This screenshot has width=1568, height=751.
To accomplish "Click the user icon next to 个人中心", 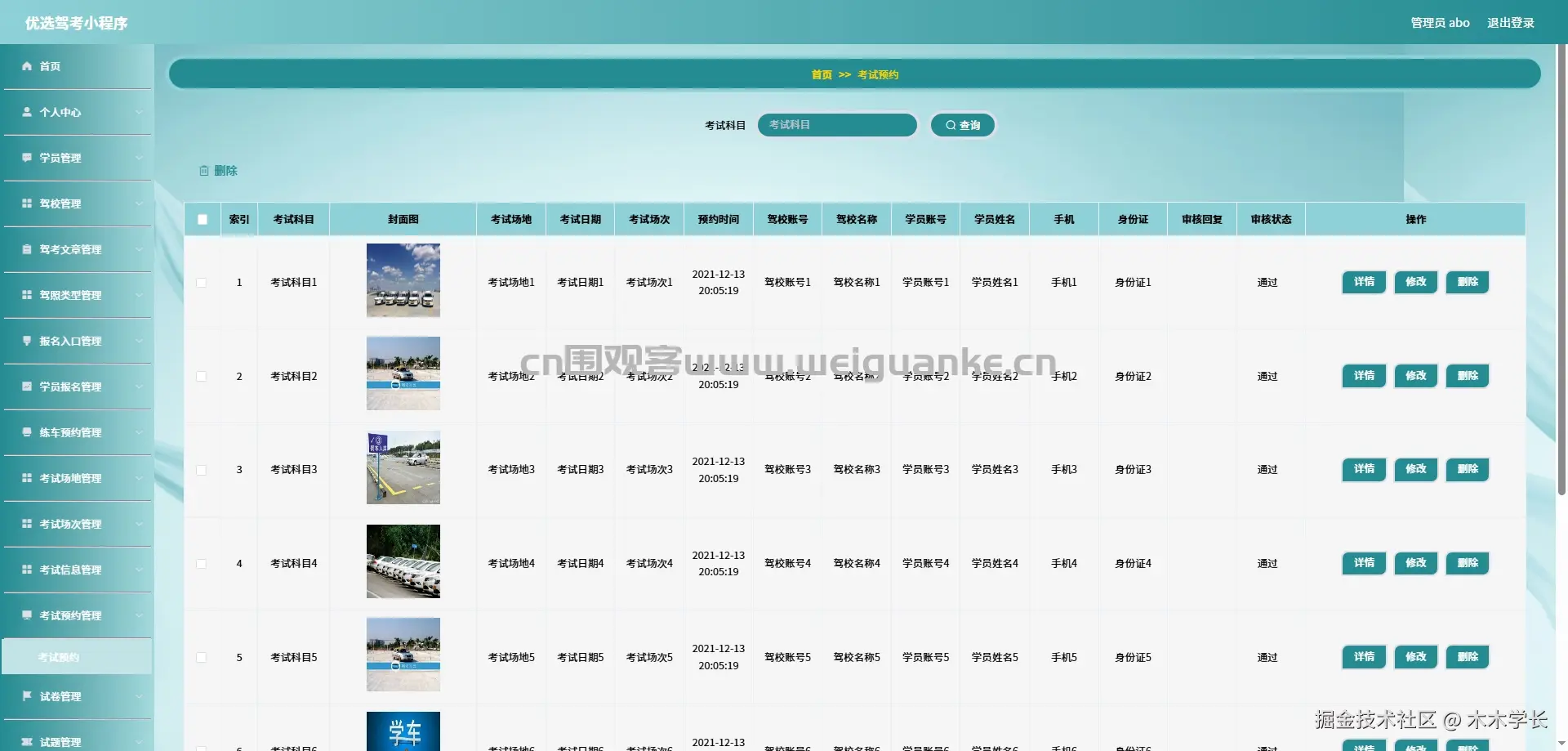I will tap(27, 112).
